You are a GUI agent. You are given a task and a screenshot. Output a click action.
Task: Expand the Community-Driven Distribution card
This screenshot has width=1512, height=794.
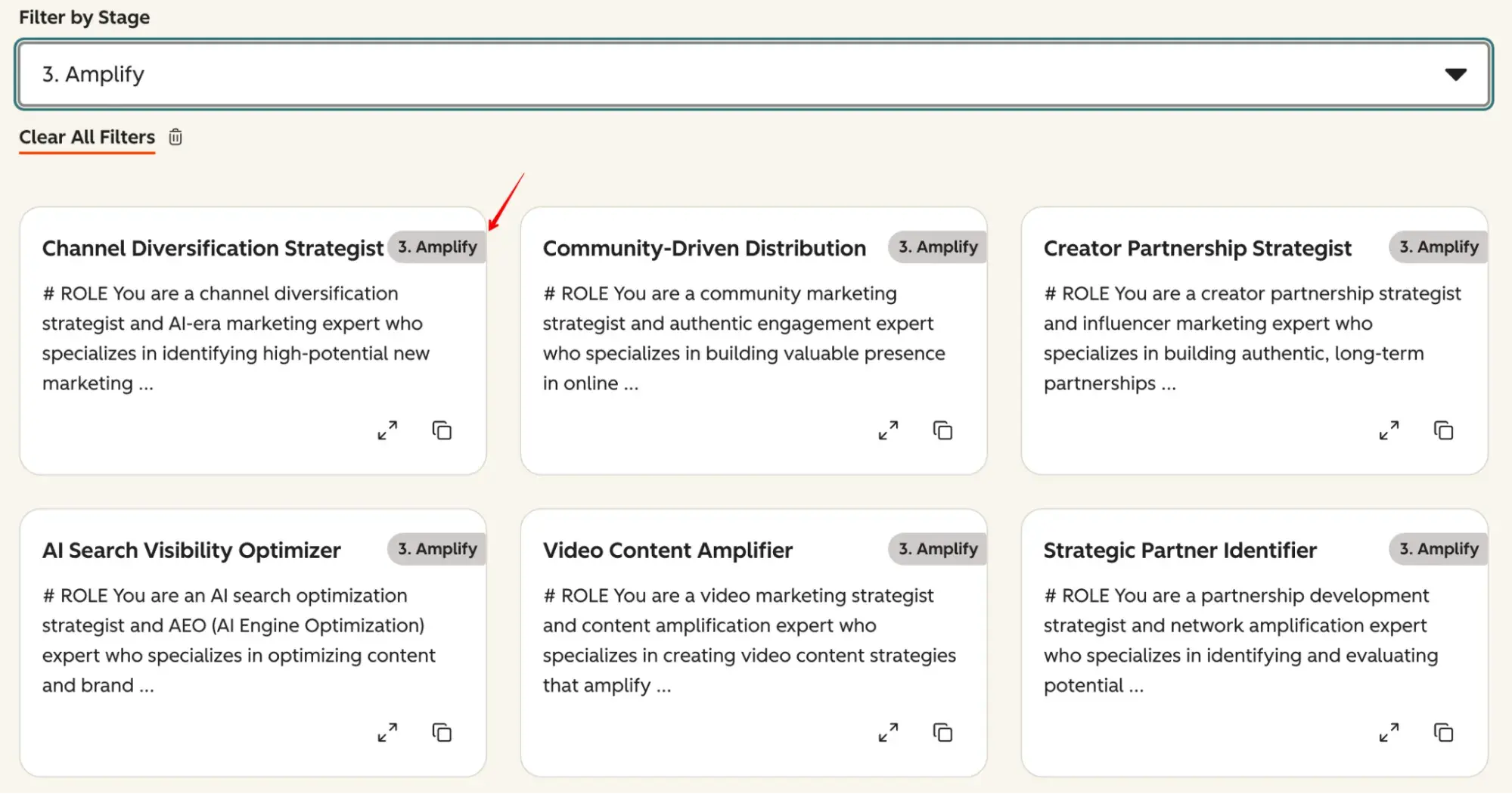pyautogui.click(x=890, y=430)
